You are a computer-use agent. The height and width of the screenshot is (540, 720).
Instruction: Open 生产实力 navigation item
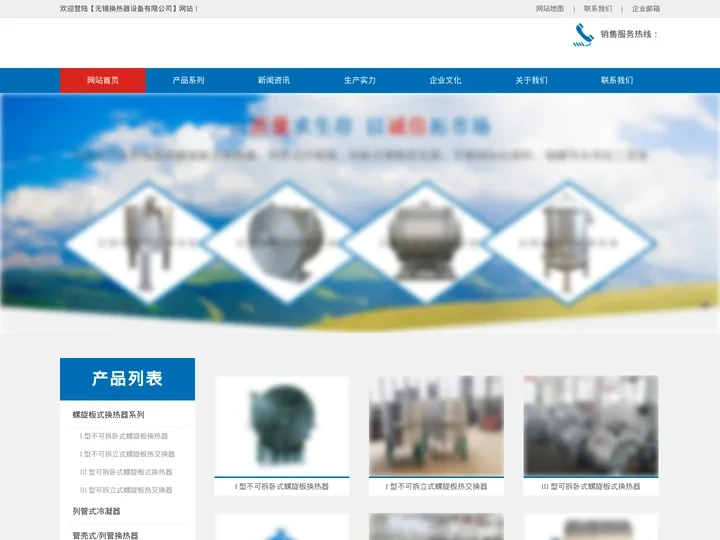[360, 80]
